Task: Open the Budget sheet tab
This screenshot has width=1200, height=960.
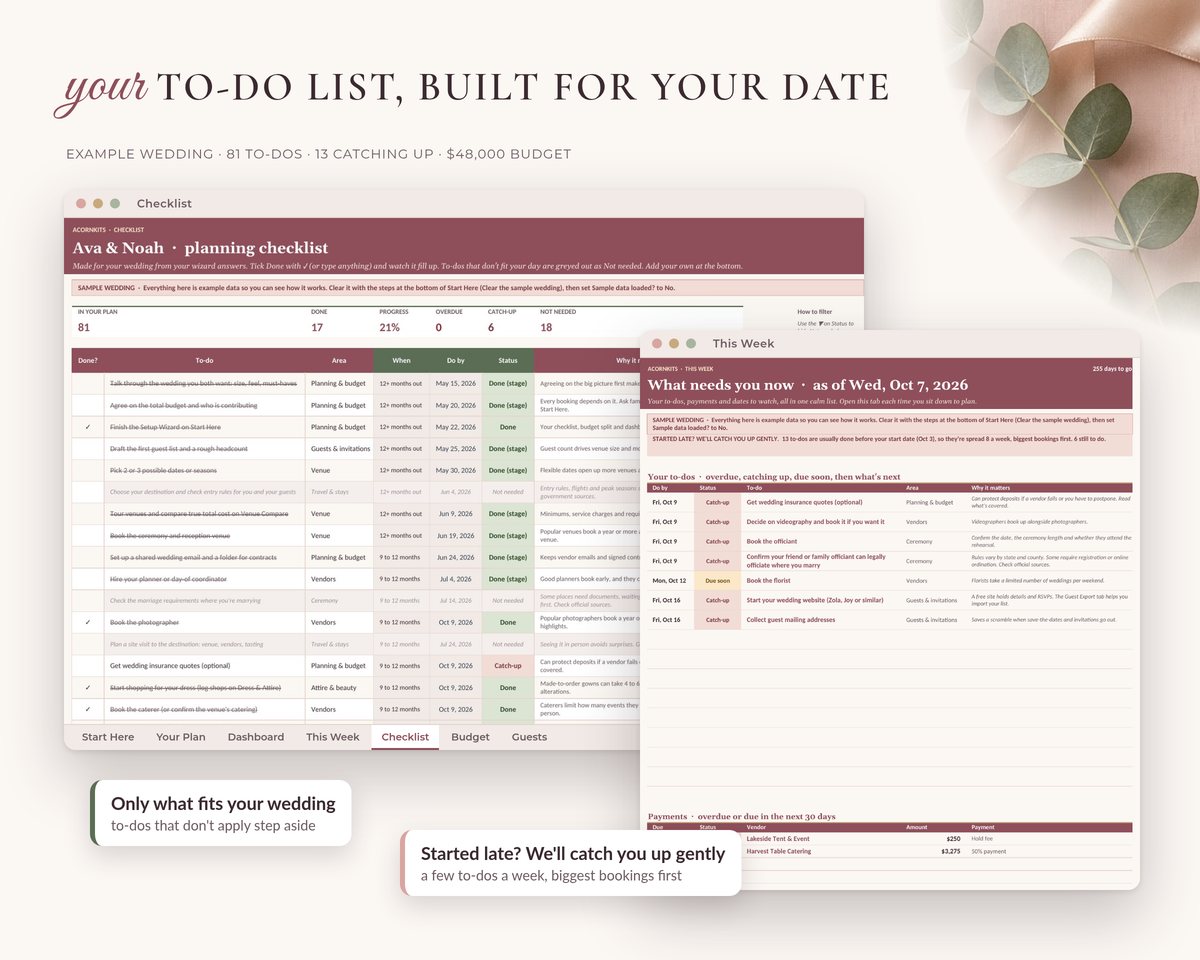Action: pyautogui.click(x=470, y=737)
